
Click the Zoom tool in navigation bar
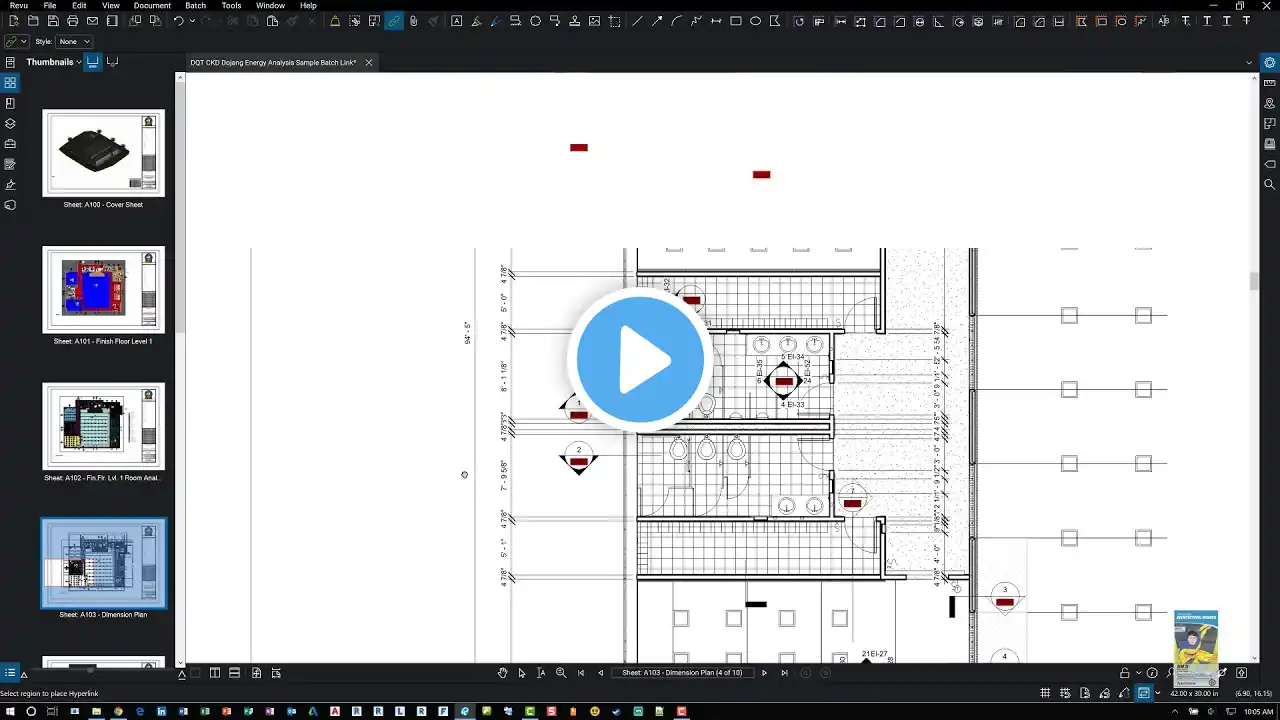pos(561,673)
